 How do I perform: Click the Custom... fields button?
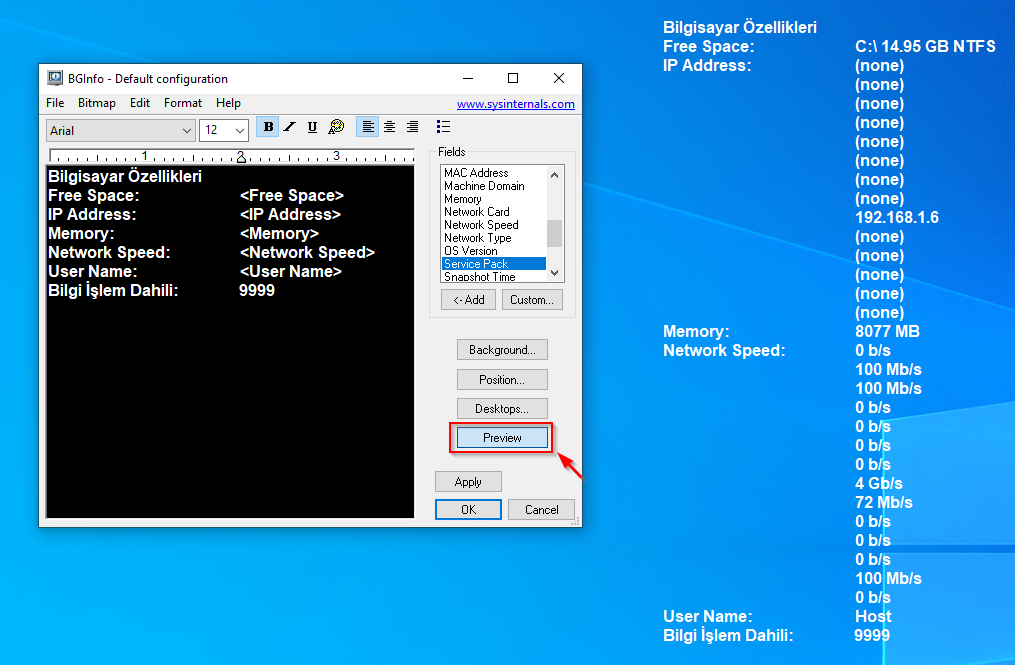(532, 300)
